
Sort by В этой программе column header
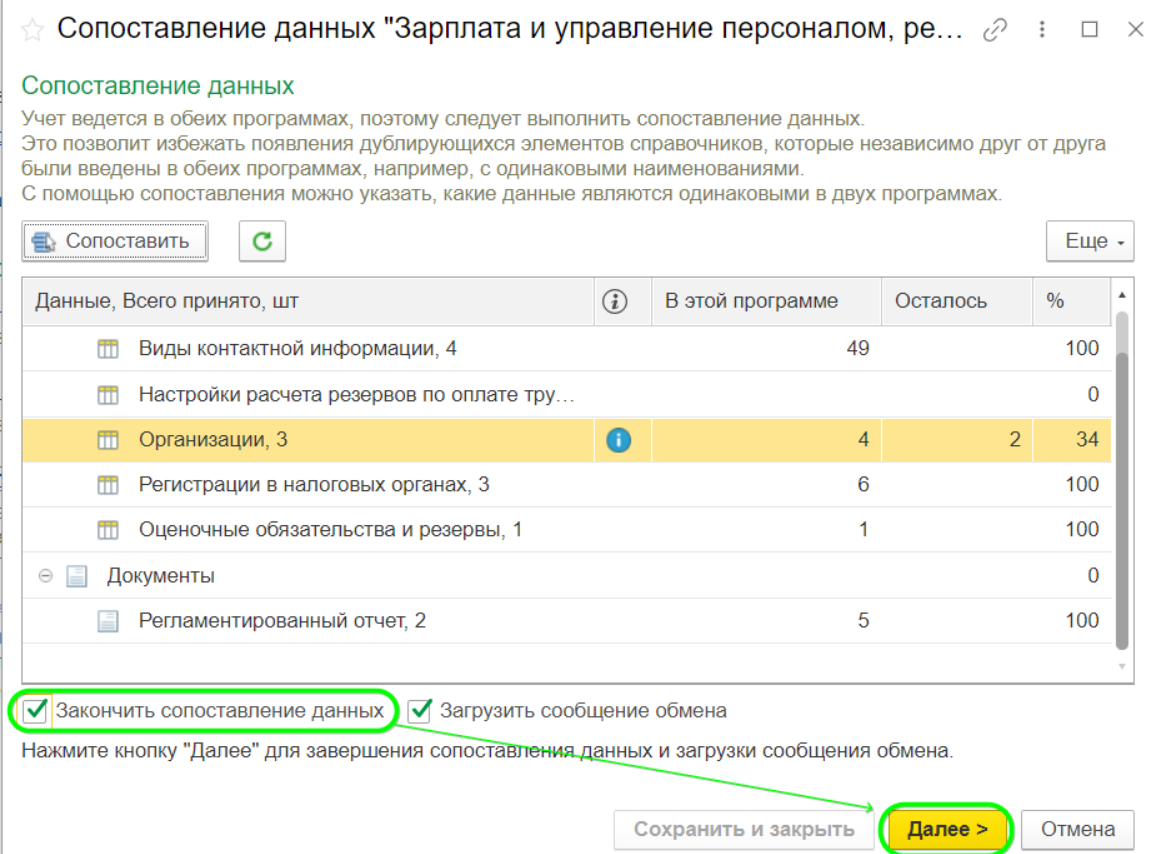[x=751, y=301]
